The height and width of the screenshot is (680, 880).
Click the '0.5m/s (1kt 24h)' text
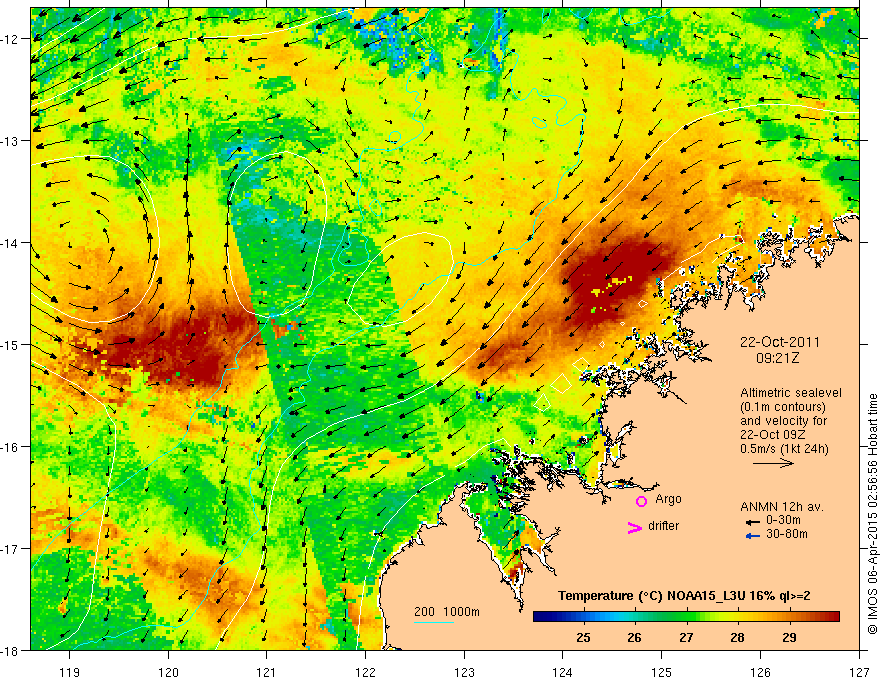point(784,449)
